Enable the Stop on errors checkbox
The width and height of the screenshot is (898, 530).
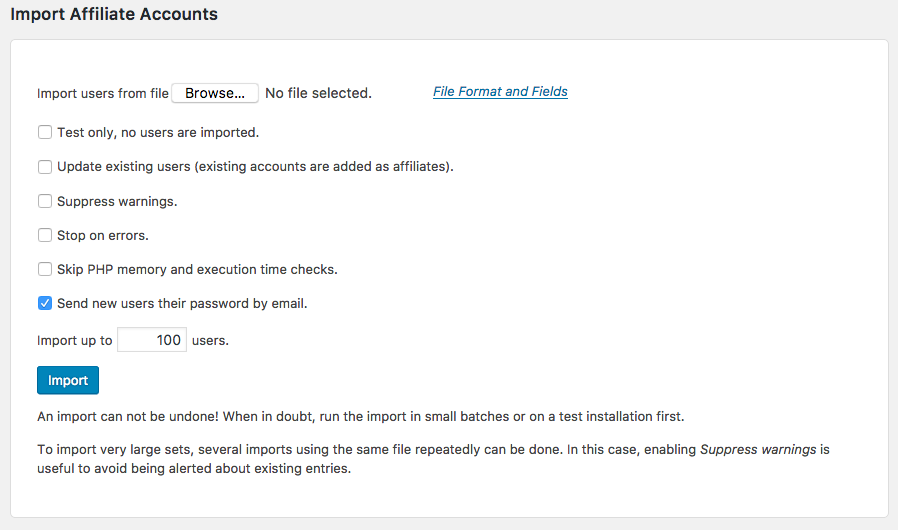(45, 235)
